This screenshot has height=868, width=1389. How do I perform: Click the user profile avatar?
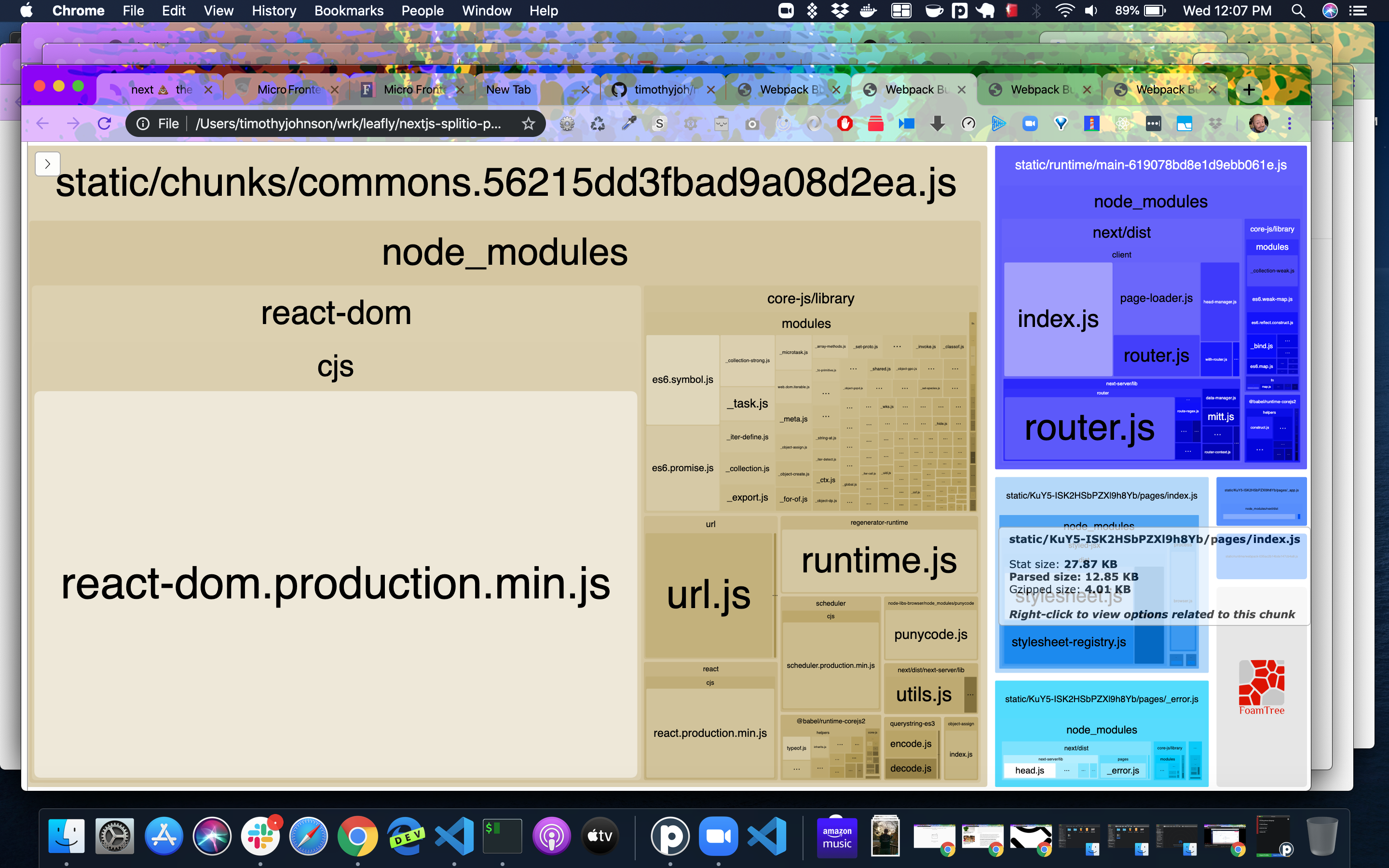(x=1258, y=123)
